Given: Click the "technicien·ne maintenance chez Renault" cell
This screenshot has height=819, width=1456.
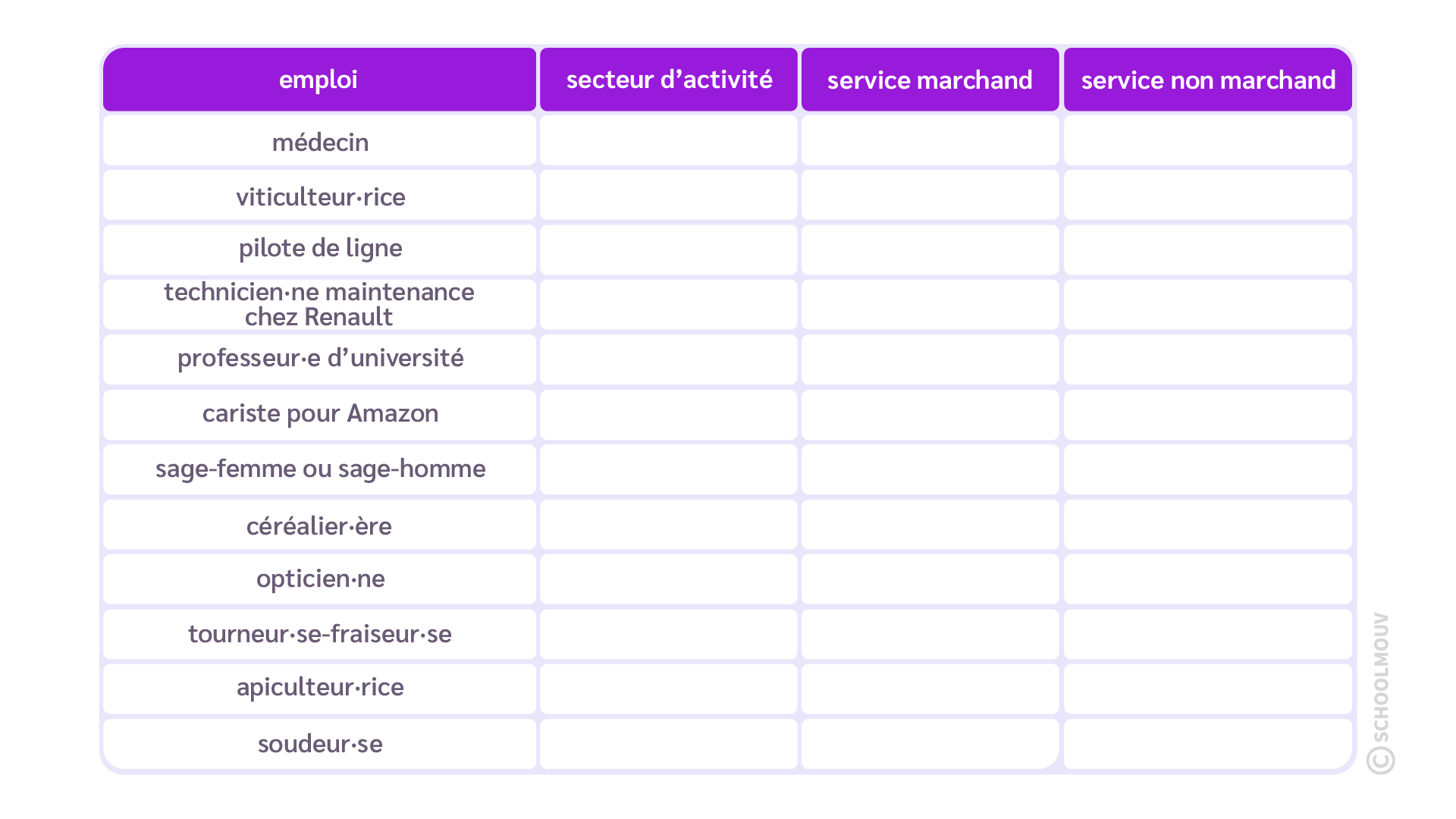Looking at the screenshot, I should 319,304.
